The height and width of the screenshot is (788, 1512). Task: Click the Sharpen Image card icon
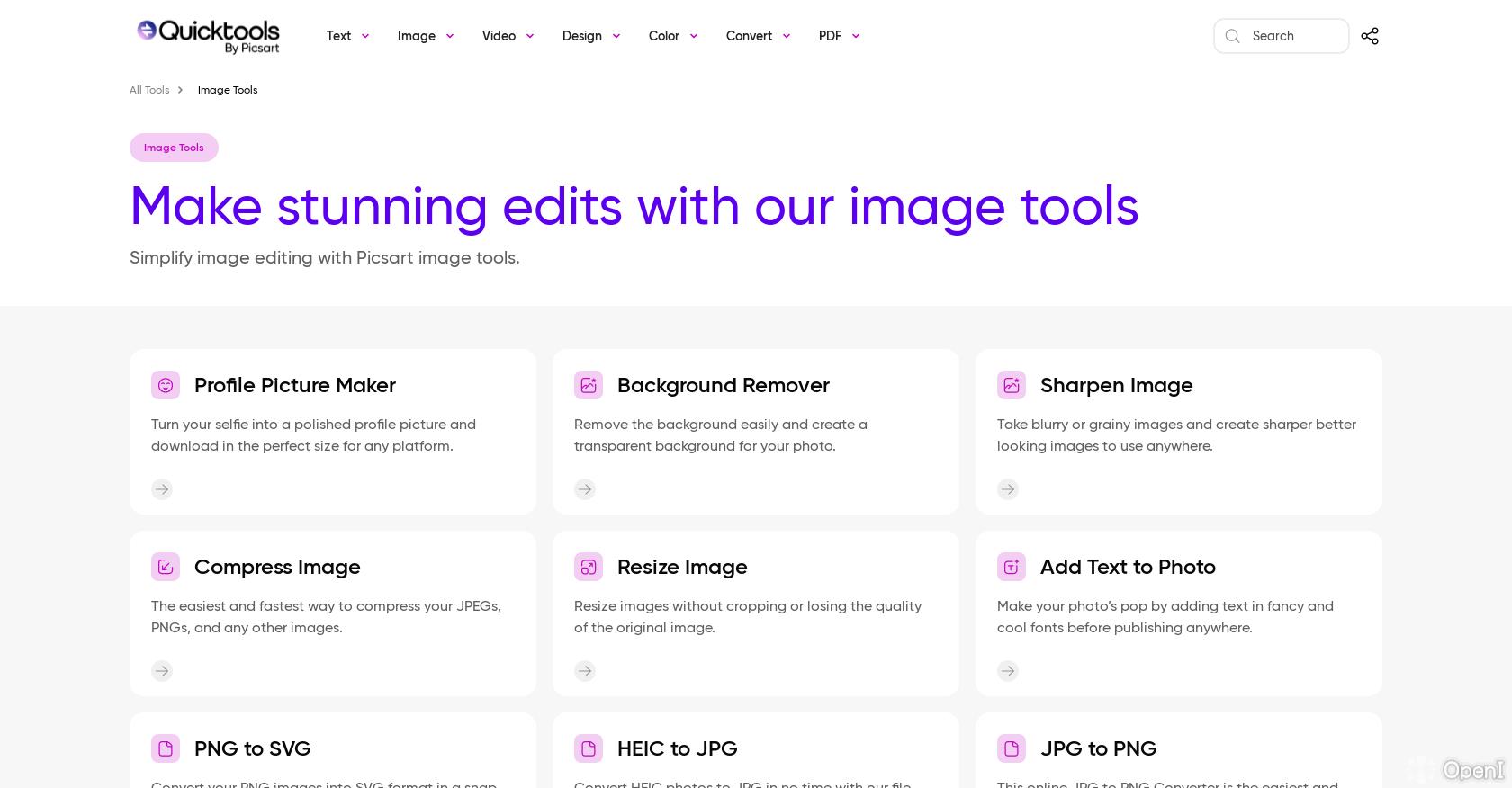click(x=1012, y=385)
